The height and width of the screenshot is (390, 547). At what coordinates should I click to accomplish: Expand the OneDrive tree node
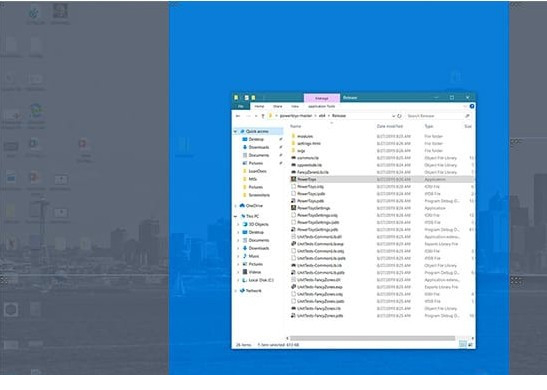coord(235,206)
